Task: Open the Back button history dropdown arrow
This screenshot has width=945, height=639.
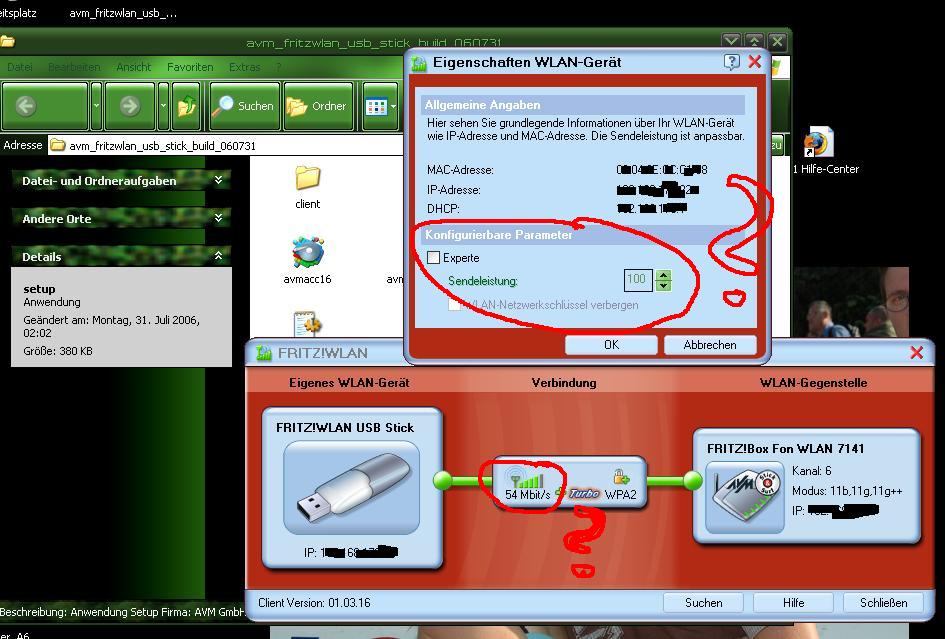Action: (x=96, y=106)
